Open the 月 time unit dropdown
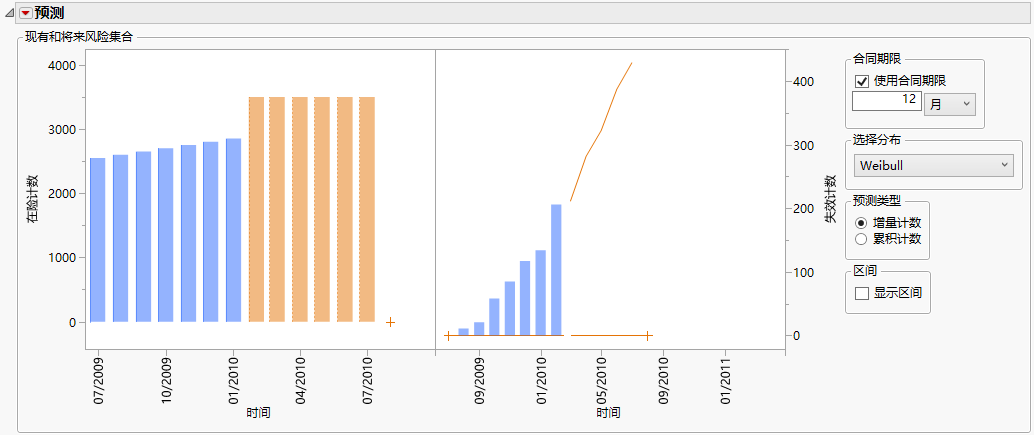 pyautogui.click(x=950, y=103)
